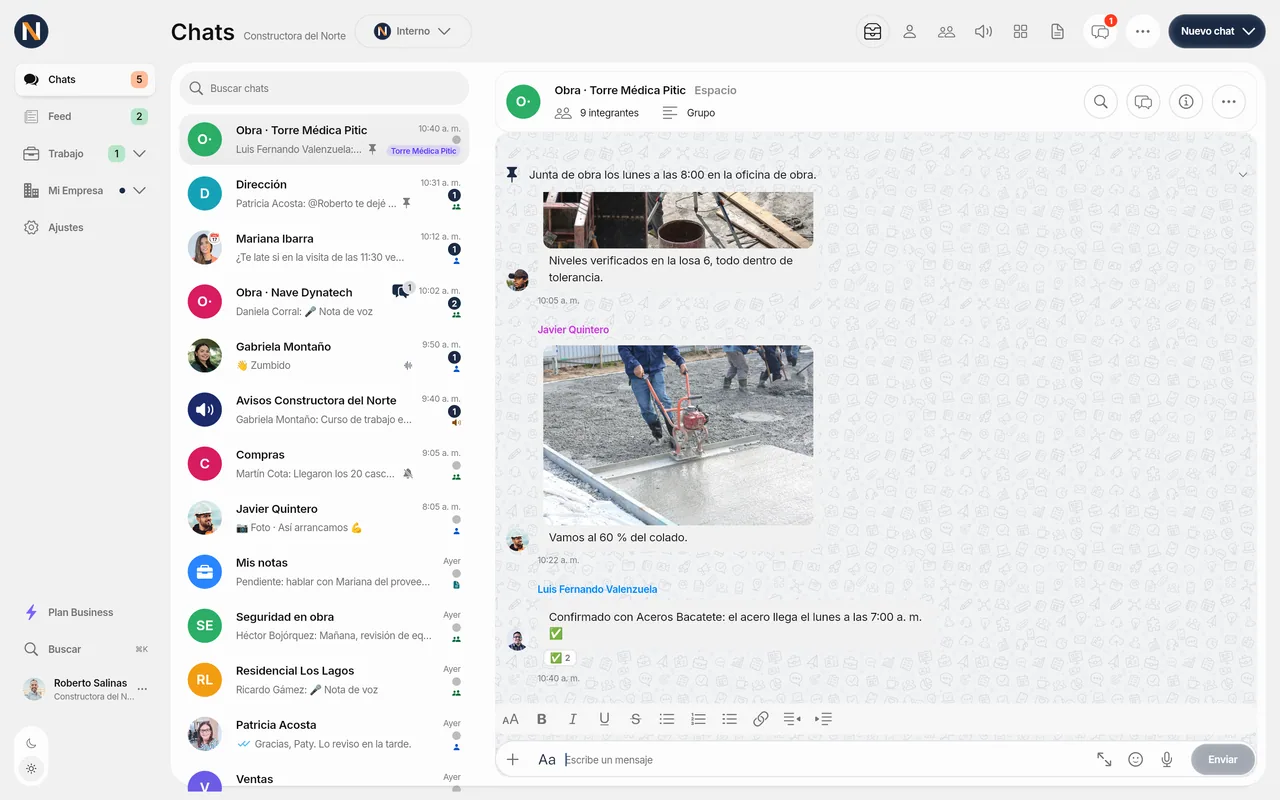This screenshot has width=1280, height=800.
Task: Collapse the pinned message banner chevron
Action: (x=1243, y=175)
